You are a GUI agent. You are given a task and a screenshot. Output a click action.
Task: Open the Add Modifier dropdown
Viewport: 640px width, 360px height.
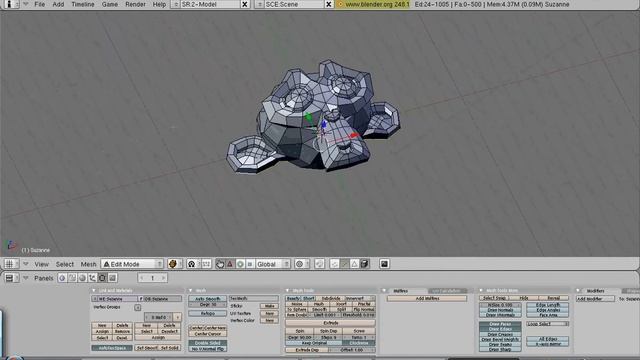pos(595,299)
